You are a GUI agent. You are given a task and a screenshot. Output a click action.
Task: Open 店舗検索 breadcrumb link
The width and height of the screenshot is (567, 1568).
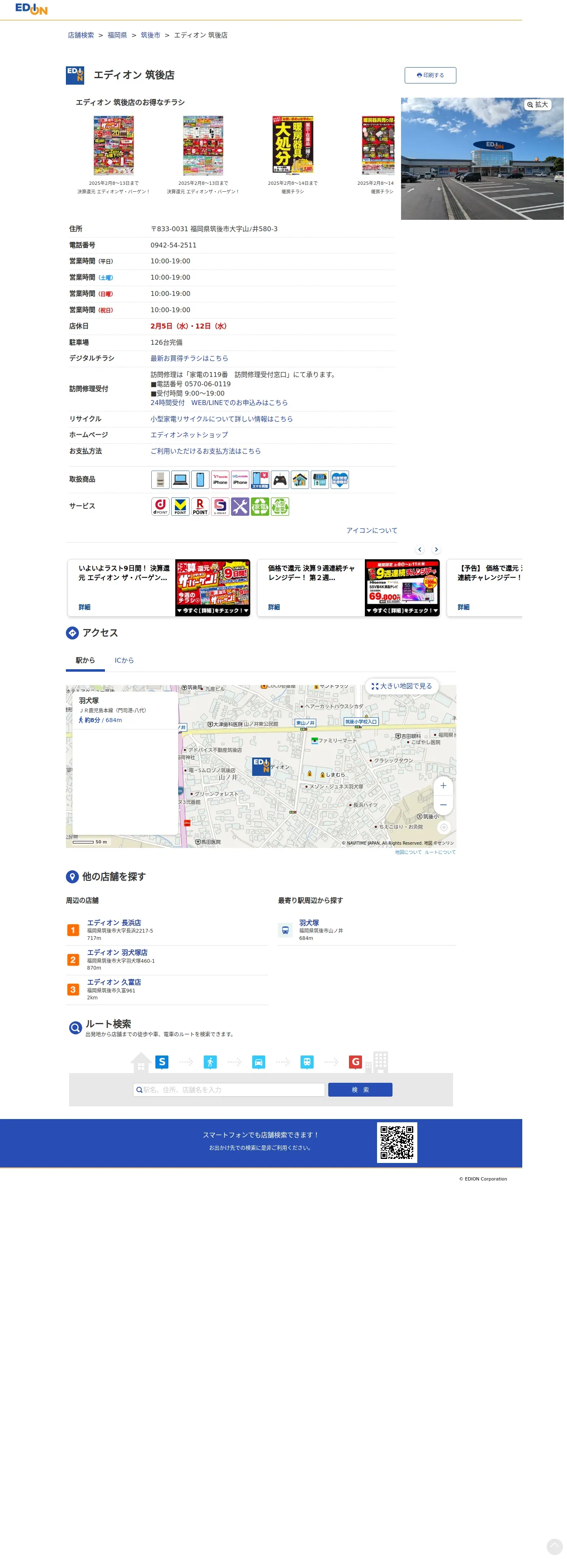81,35
